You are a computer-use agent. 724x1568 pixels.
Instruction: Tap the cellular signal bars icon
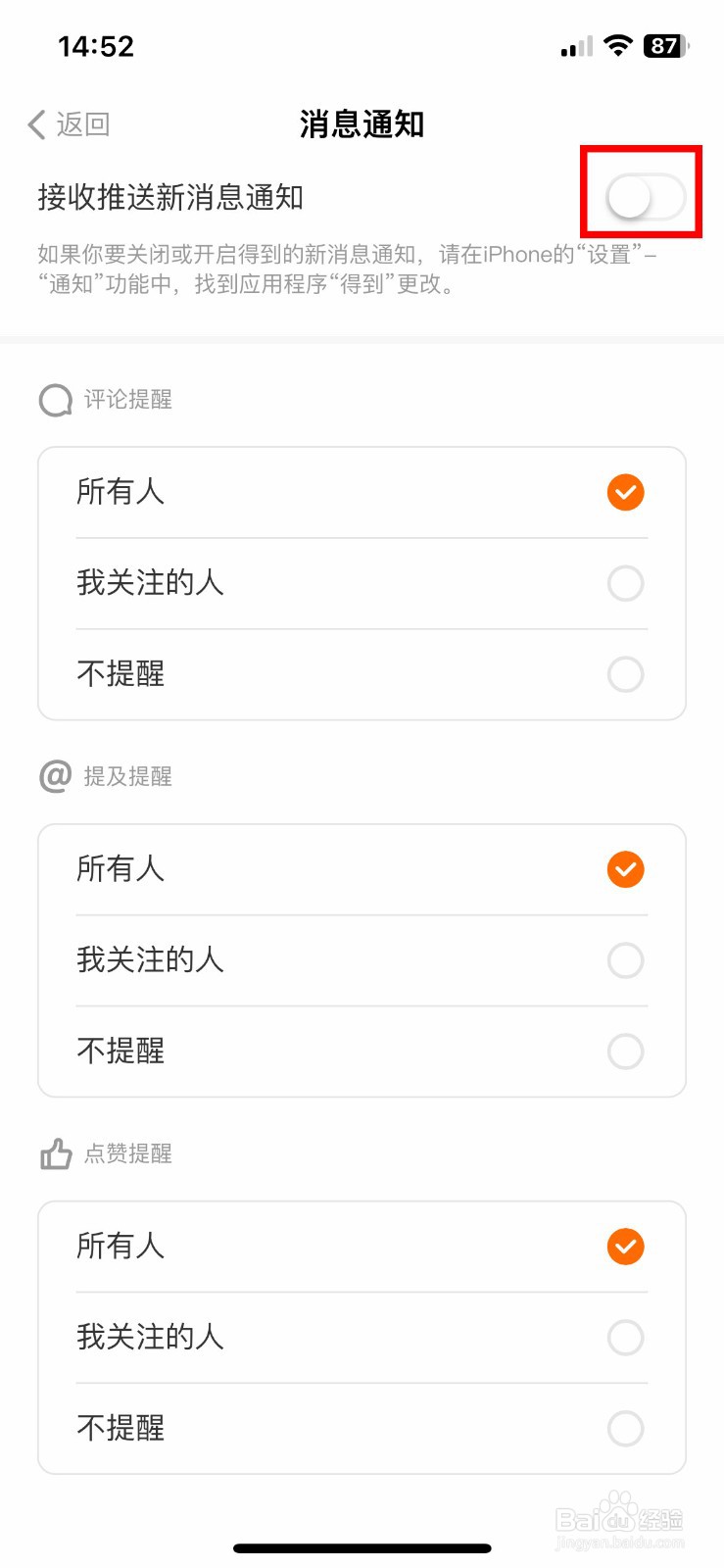click(577, 47)
